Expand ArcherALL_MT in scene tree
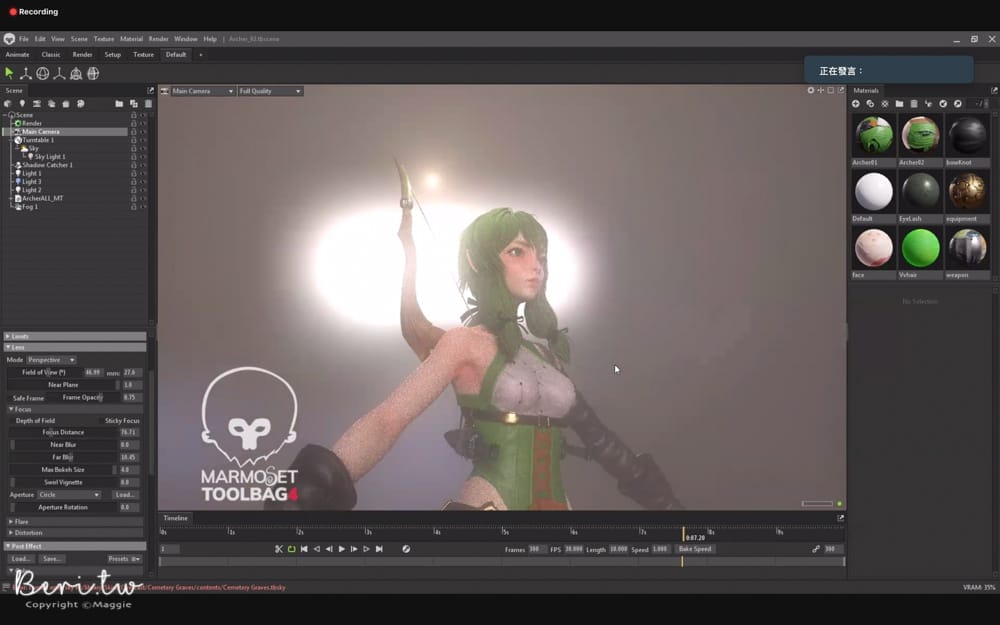Image resolution: width=1000 pixels, height=625 pixels. (x=11, y=198)
